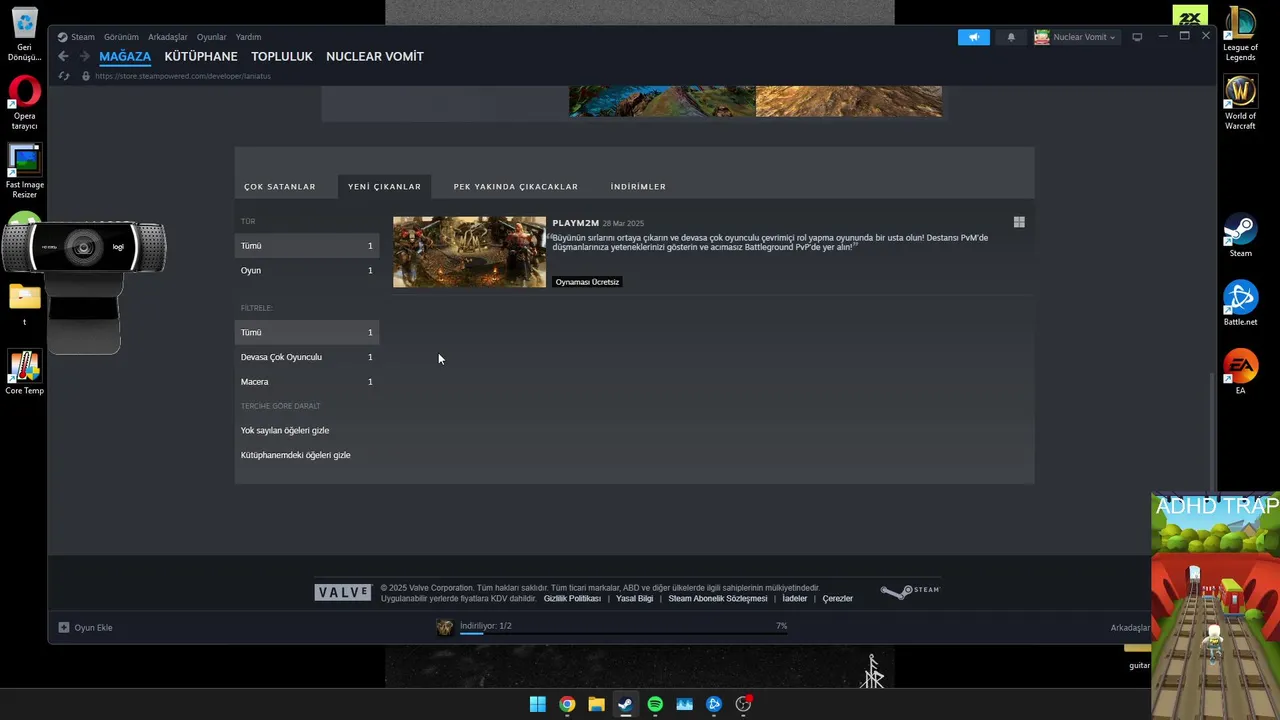Image resolution: width=1280 pixels, height=720 pixels.
Task: Click the Windows Start button
Action: 538,704
